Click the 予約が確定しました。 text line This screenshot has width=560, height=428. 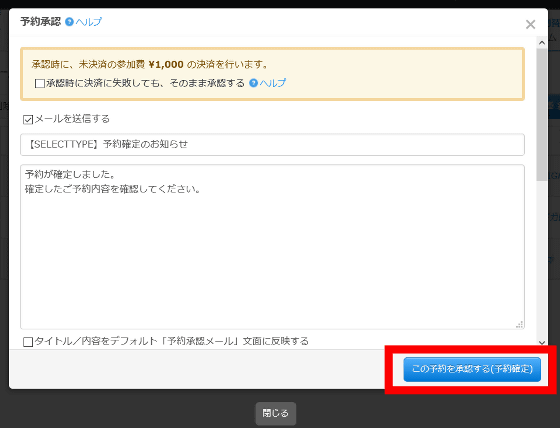point(70,174)
